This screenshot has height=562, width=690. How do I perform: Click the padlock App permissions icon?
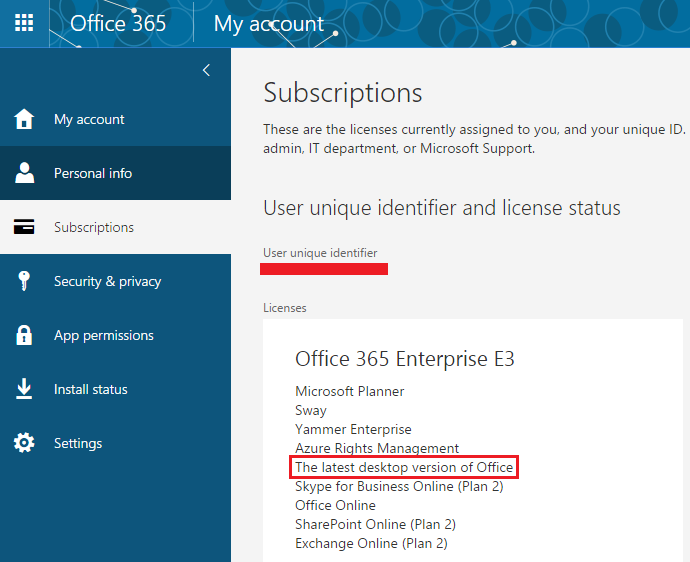point(24,335)
